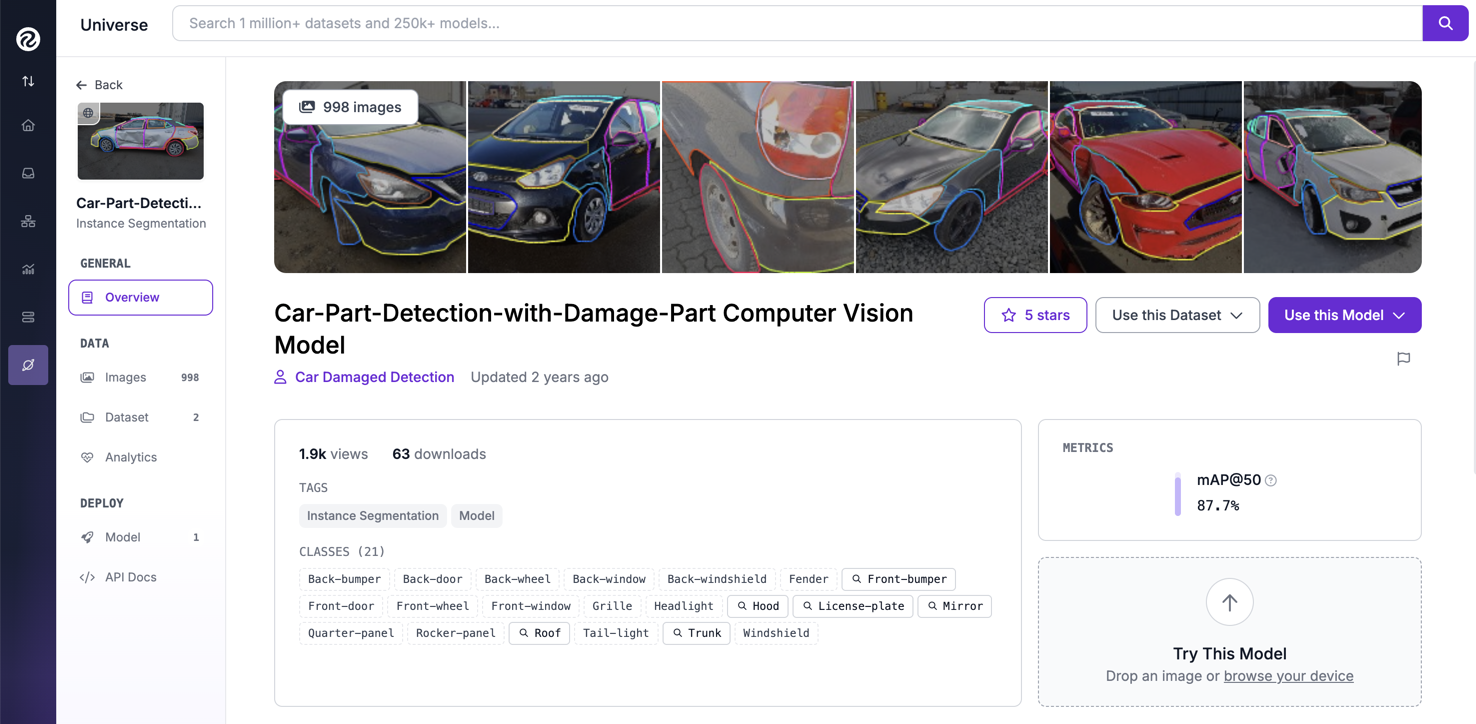Search the Trunk class

click(697, 633)
